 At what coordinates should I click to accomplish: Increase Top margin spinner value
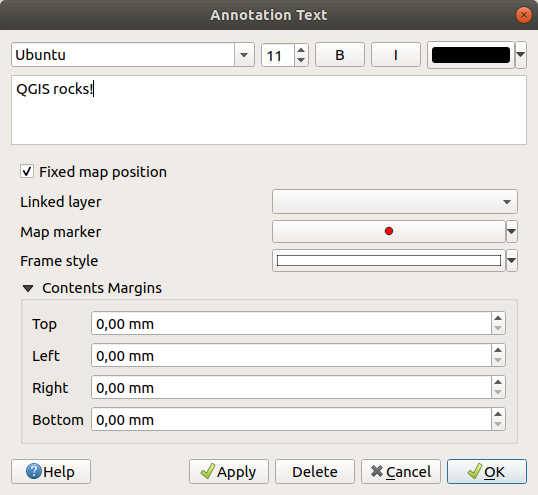tap(498, 318)
